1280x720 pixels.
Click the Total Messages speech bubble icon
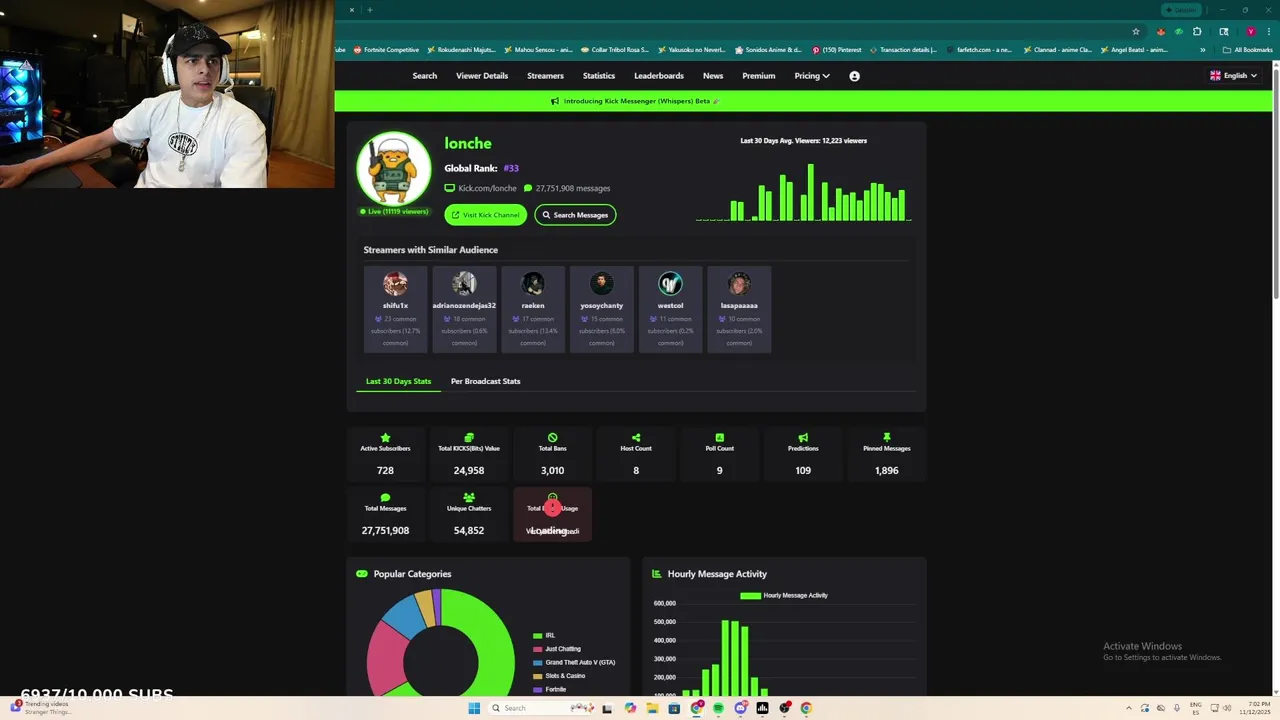click(x=385, y=497)
